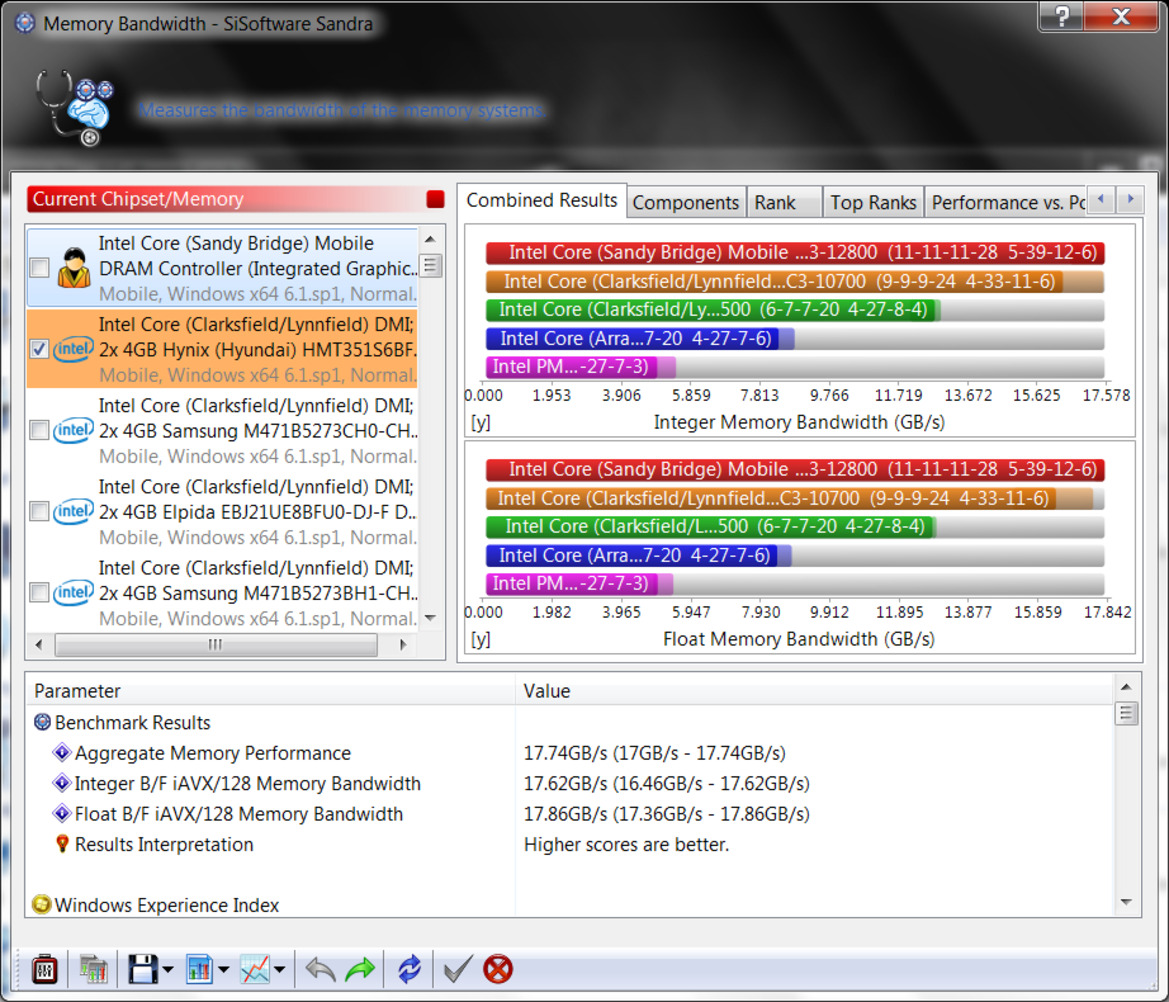The height and width of the screenshot is (1002, 1169).
Task: Click the stethoscope and brain module icon
Action: tap(75, 108)
